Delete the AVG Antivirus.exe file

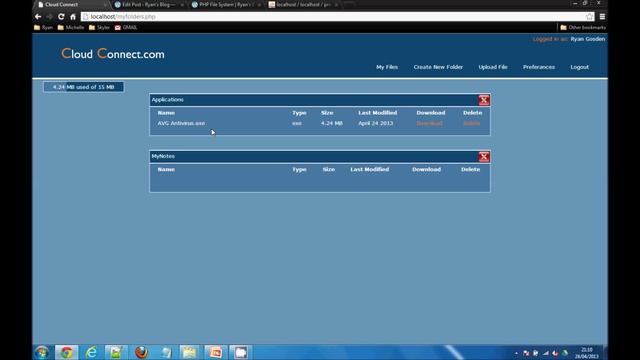click(471, 123)
